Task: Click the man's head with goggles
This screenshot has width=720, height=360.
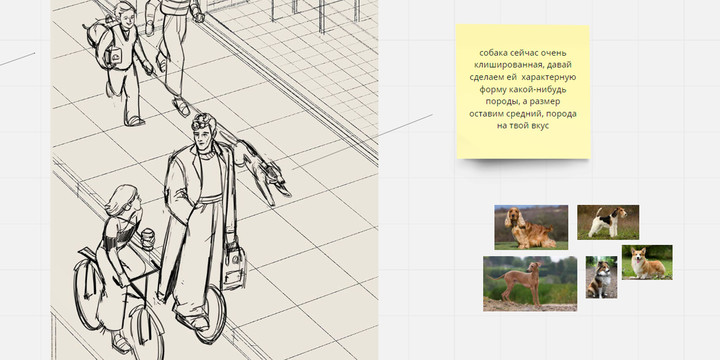Action: pos(202,132)
